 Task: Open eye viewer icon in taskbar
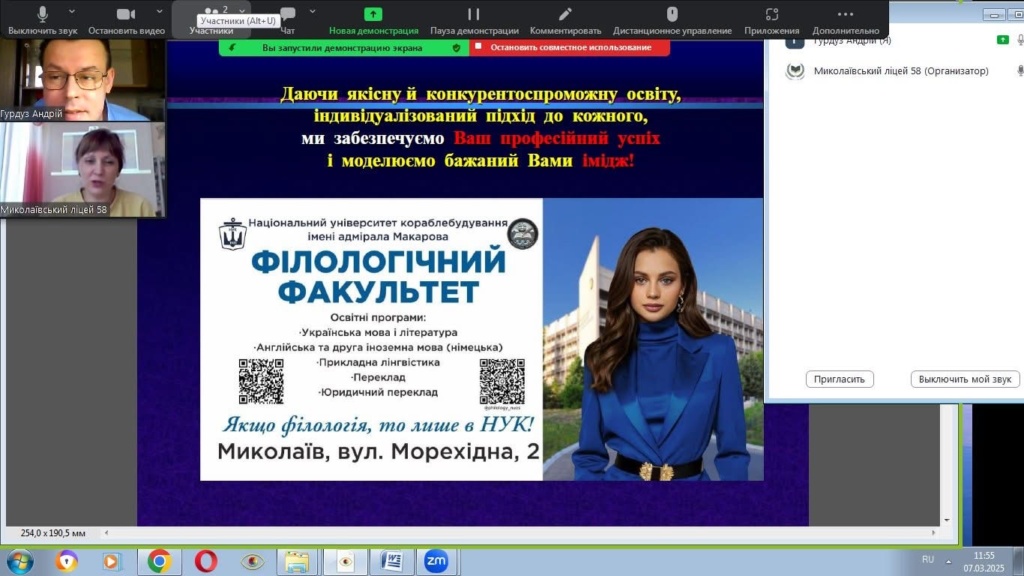pos(253,562)
